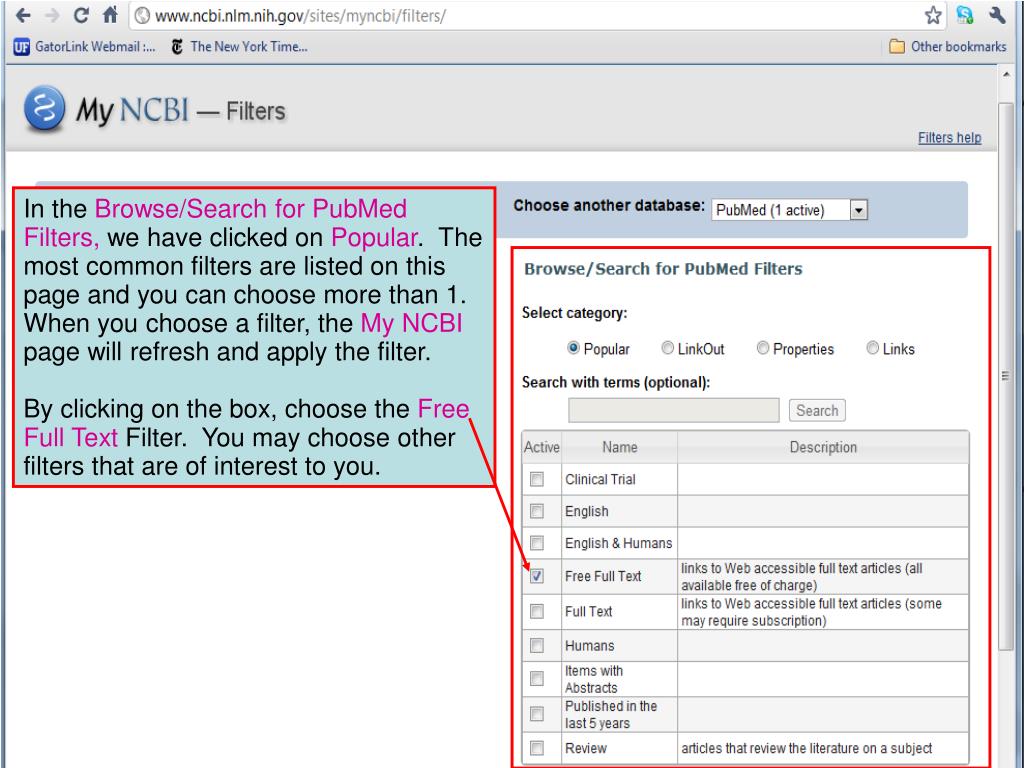This screenshot has height=768, width=1024.
Task: Enable the Clinical Trial filter checkbox
Action: click(x=537, y=479)
